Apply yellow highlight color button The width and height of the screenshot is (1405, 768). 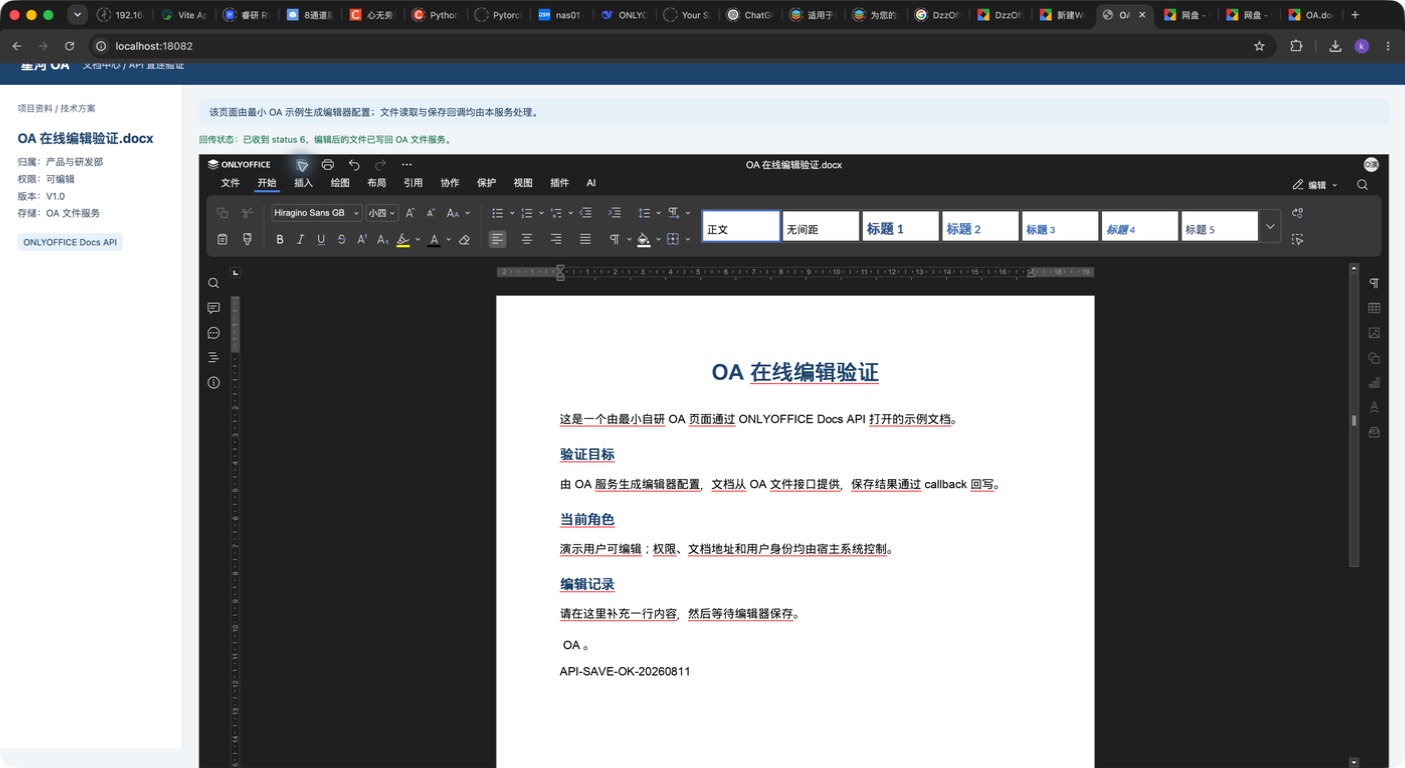tap(403, 240)
